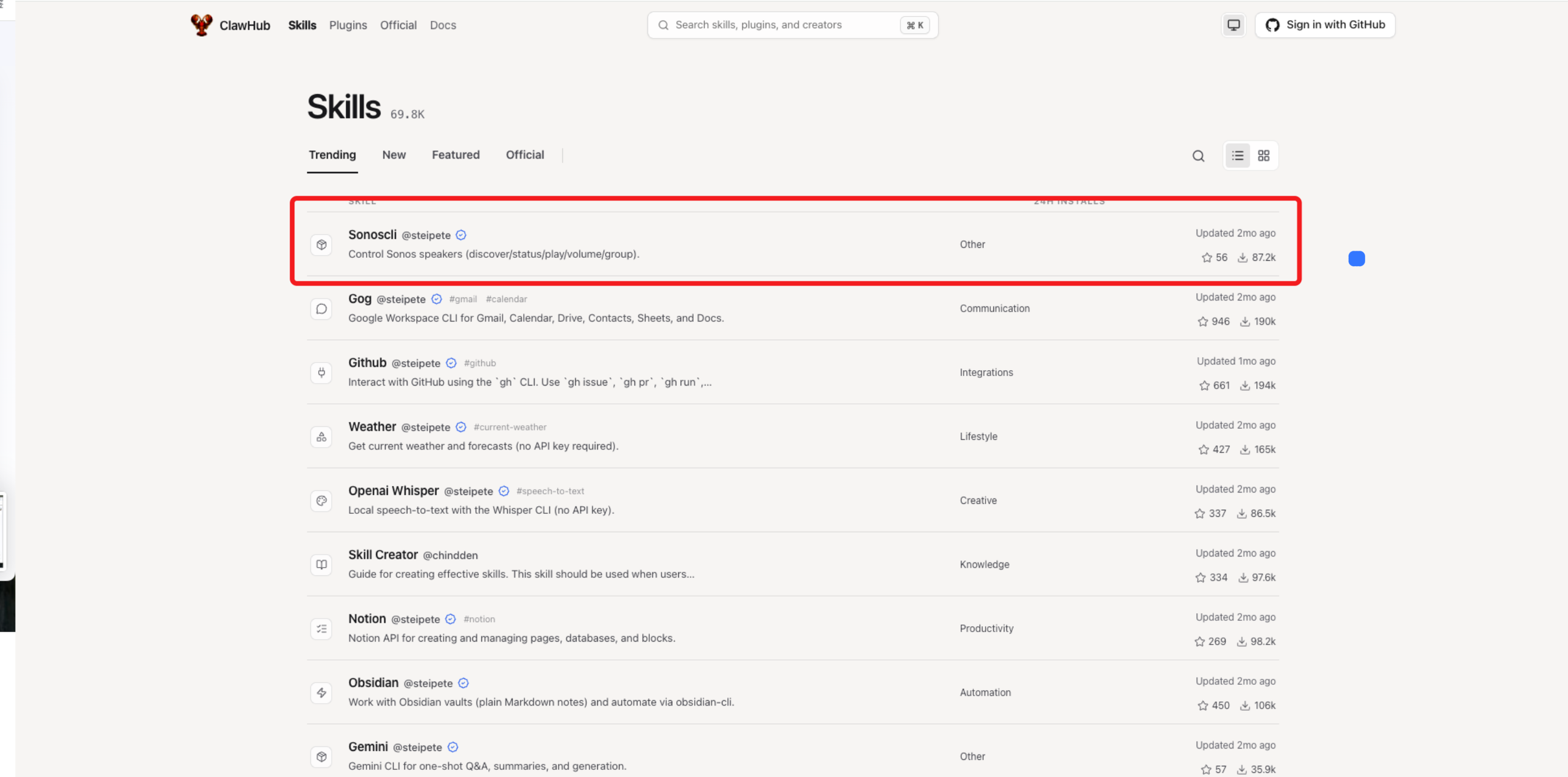Click the skills list search magnifier icon

pos(1198,156)
